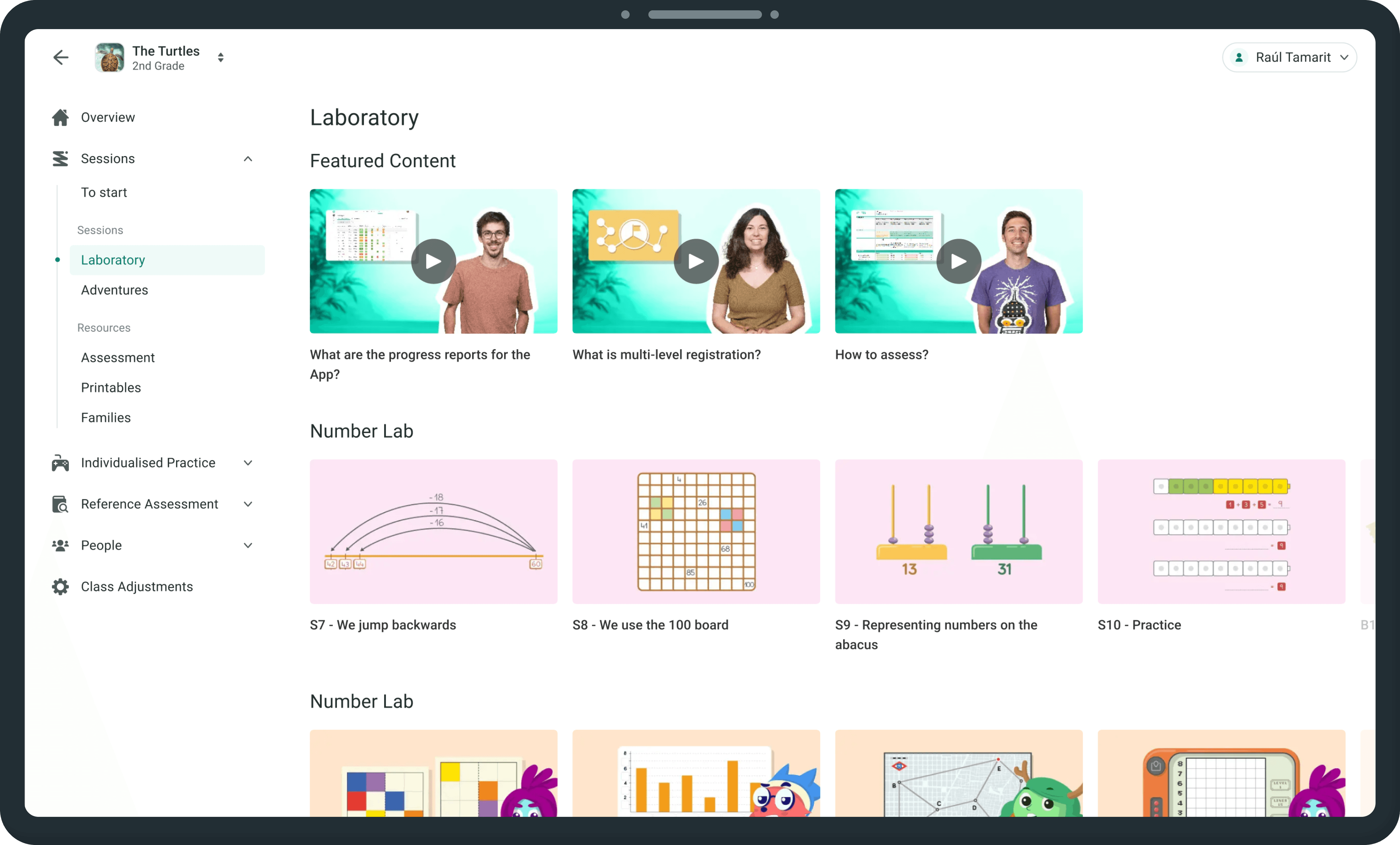Image resolution: width=1400 pixels, height=845 pixels.
Task: Expand the Individualised Practice chevron
Action: (248, 463)
